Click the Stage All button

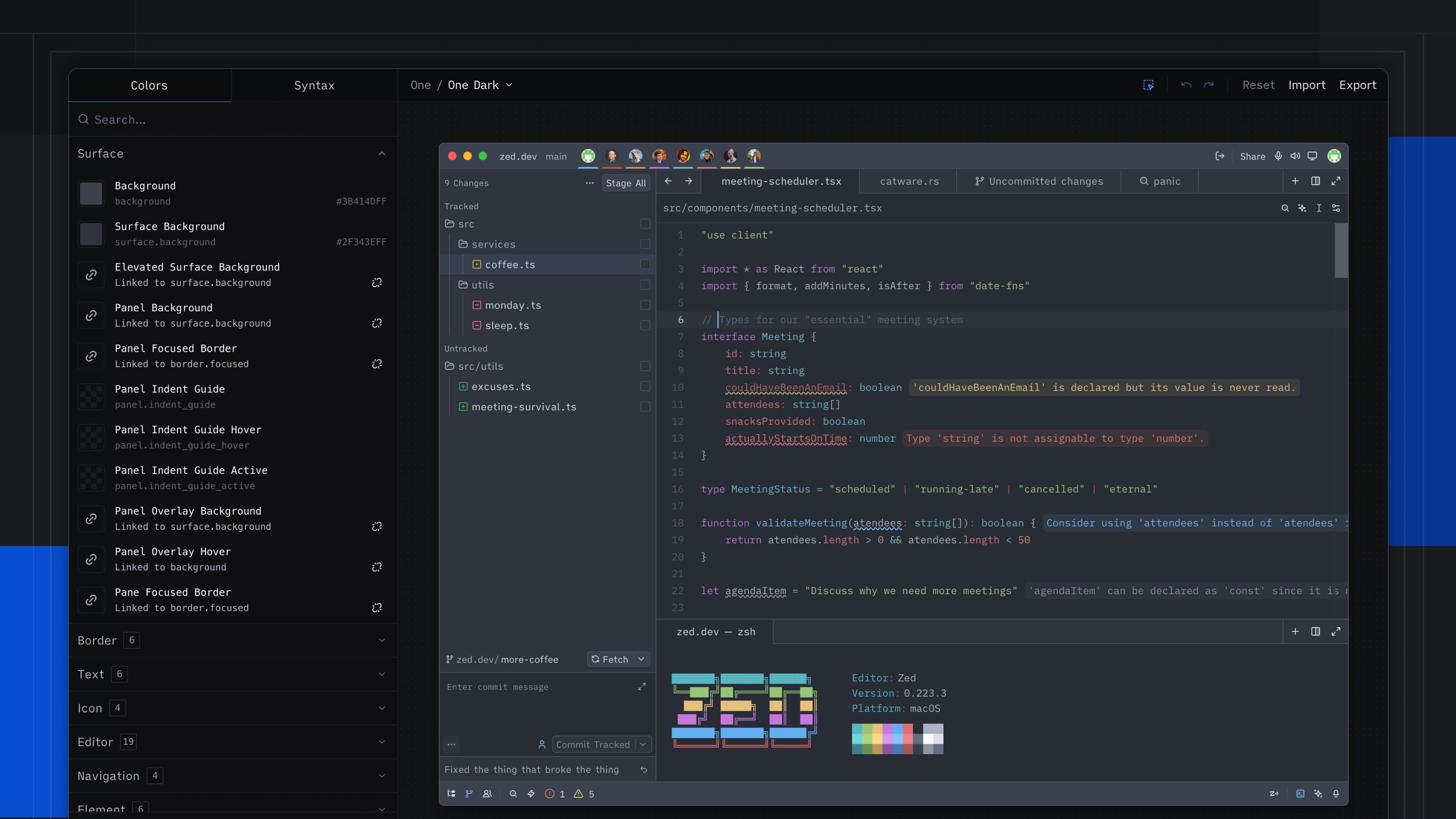pyautogui.click(x=626, y=183)
